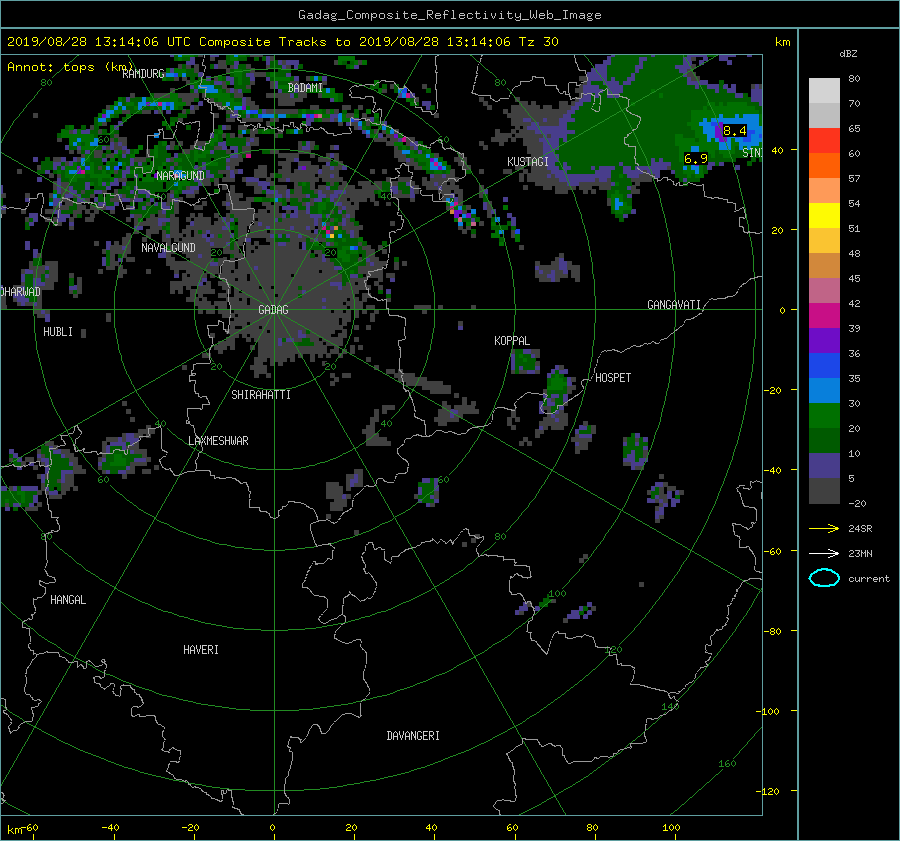
Task: Click the DAVANGERI town label
Action: click(413, 736)
